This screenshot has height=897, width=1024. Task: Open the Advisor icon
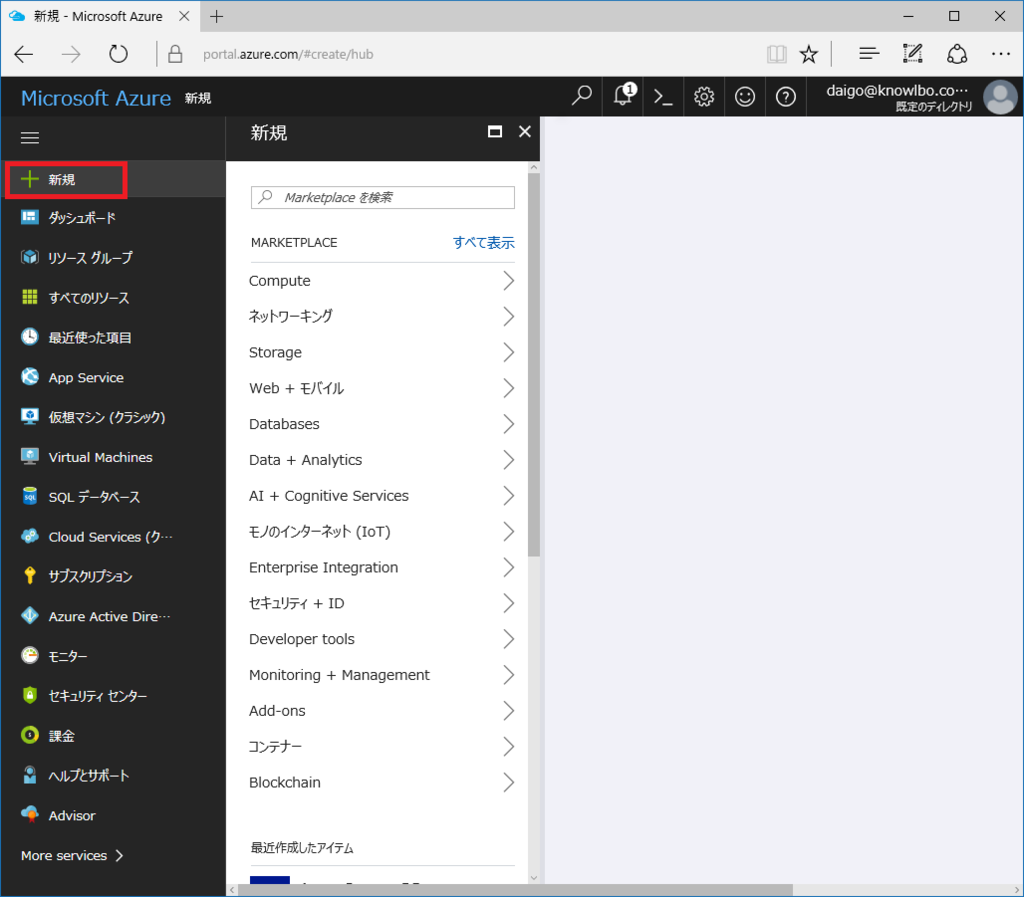tap(29, 815)
